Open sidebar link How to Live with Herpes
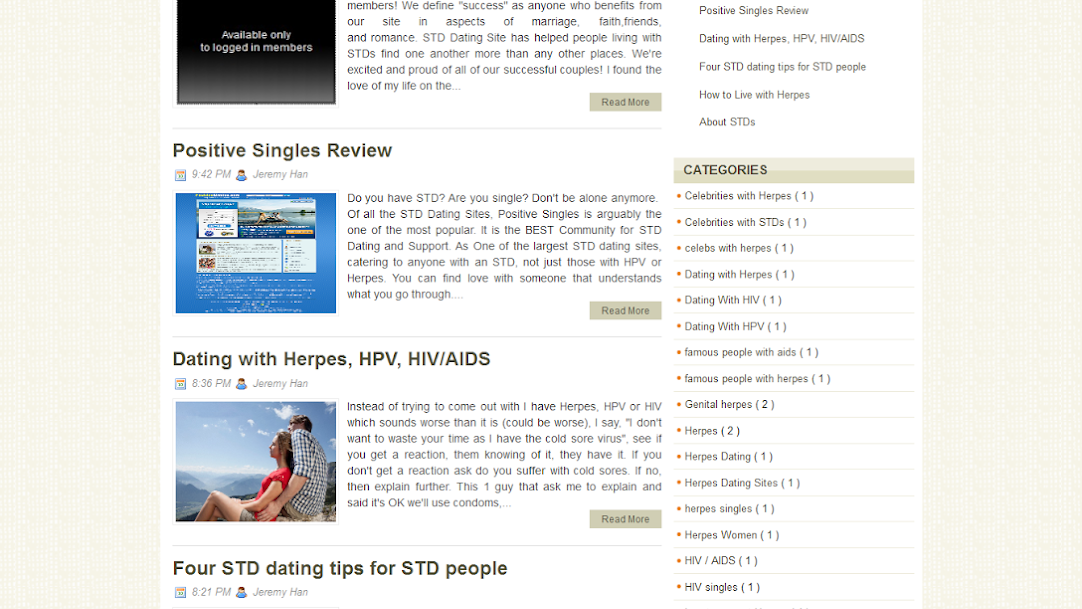The height and width of the screenshot is (609, 1082). pyautogui.click(x=754, y=95)
